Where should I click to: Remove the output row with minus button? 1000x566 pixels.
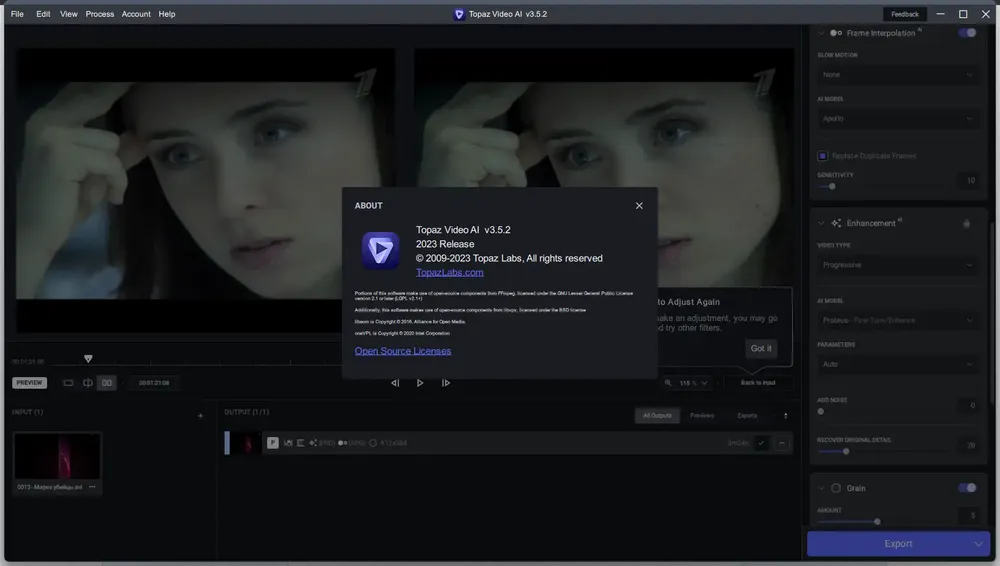point(782,443)
